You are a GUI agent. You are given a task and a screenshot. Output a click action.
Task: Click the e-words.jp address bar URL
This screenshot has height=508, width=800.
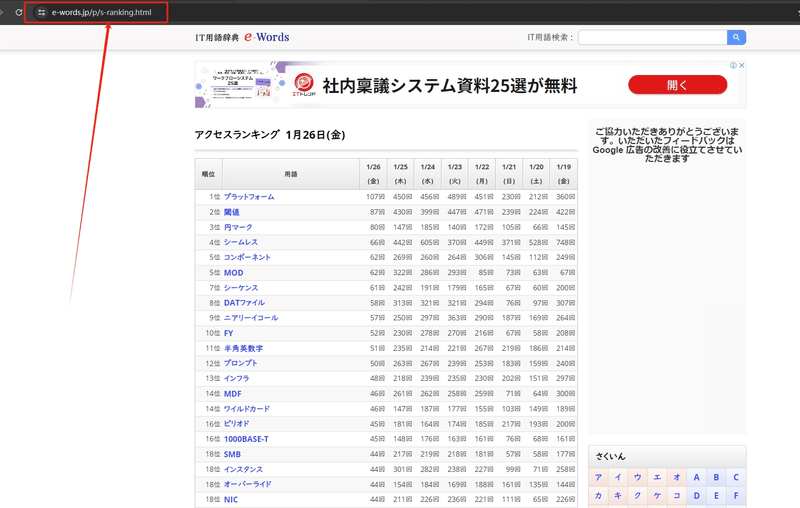click(102, 12)
